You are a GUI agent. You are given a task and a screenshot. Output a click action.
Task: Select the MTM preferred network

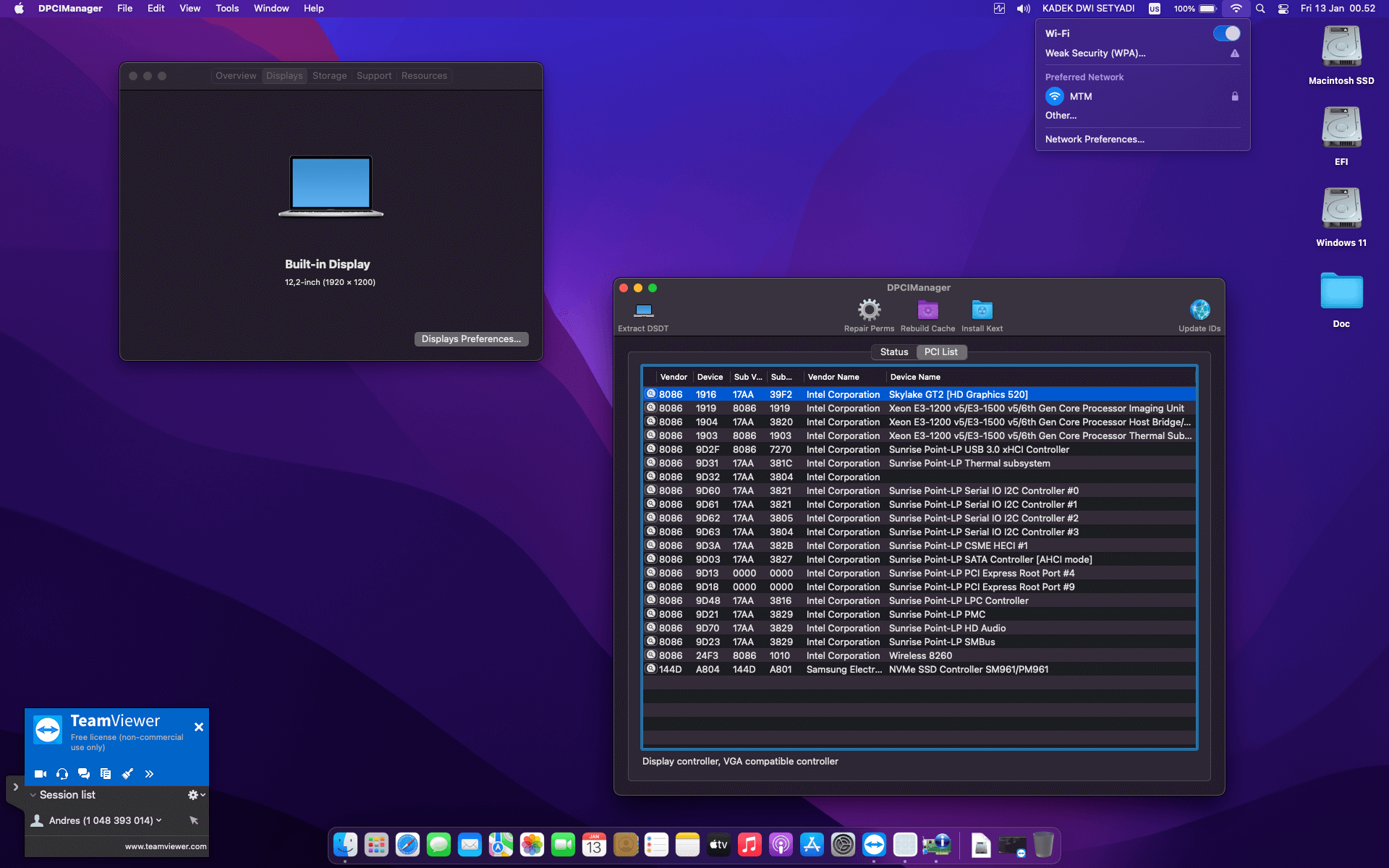click(x=1081, y=96)
